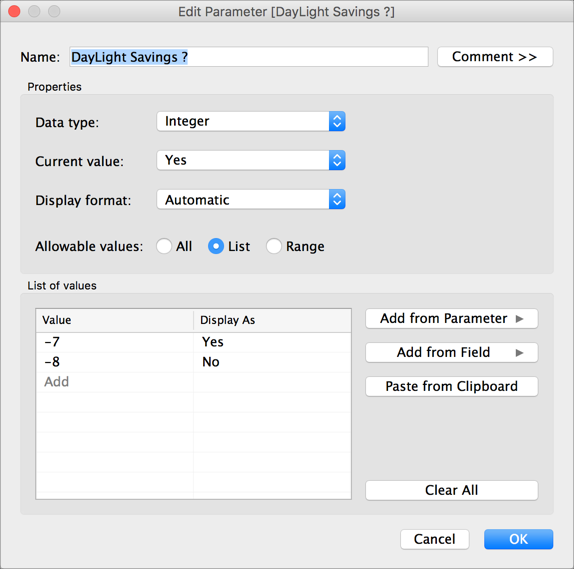This screenshot has height=569, width=574.
Task: Select the List radio button
Action: 216,246
